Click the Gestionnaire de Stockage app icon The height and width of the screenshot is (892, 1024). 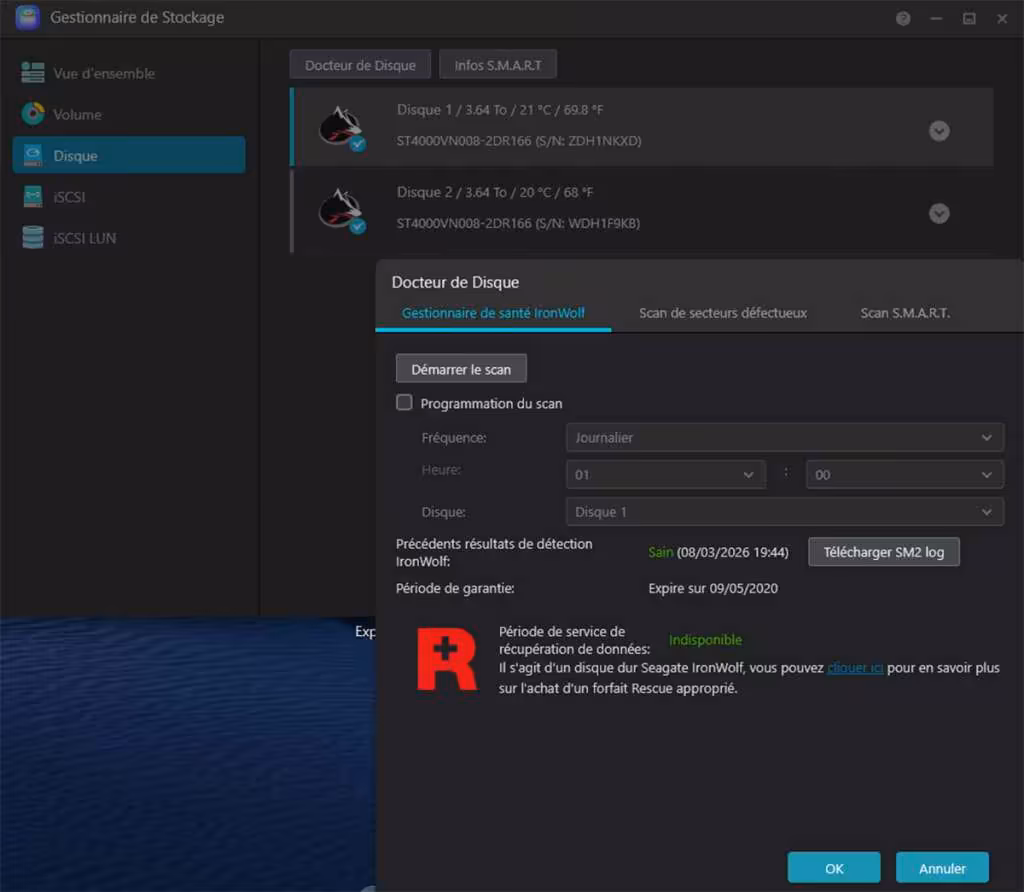[x=27, y=17]
